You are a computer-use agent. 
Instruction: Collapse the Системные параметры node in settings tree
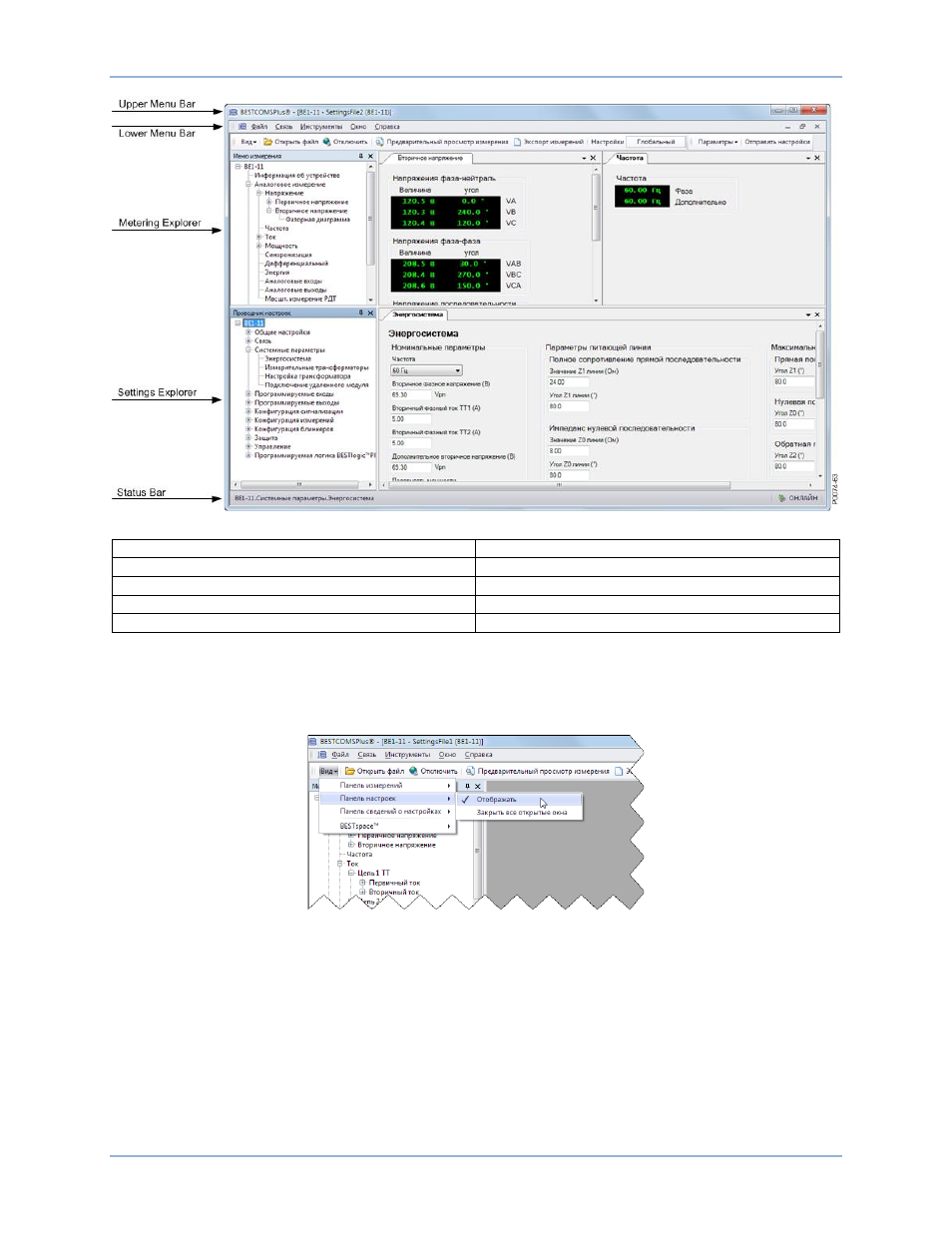pyautogui.click(x=248, y=350)
